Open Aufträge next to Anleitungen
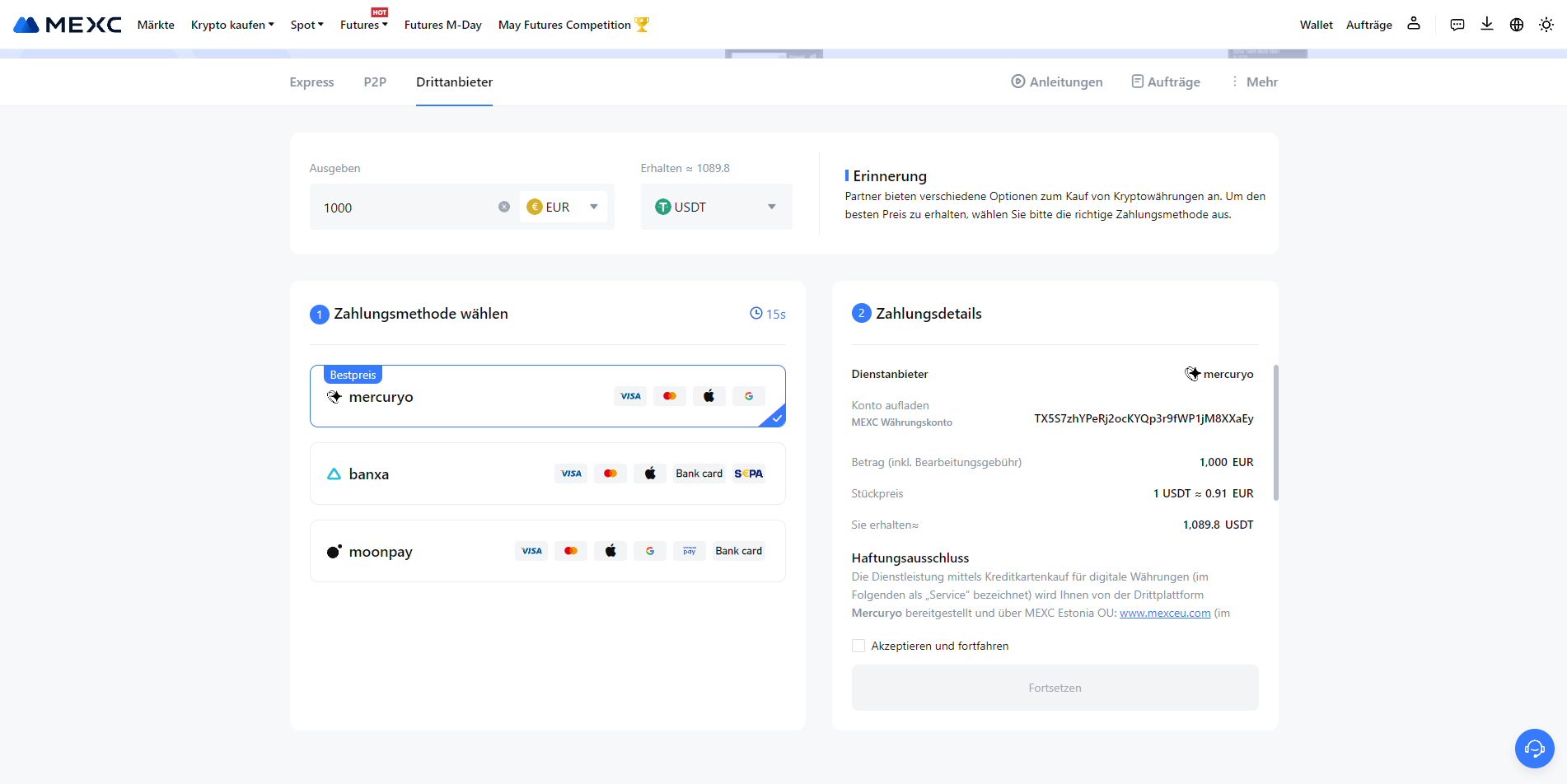This screenshot has width=1567, height=784. 1166,82
